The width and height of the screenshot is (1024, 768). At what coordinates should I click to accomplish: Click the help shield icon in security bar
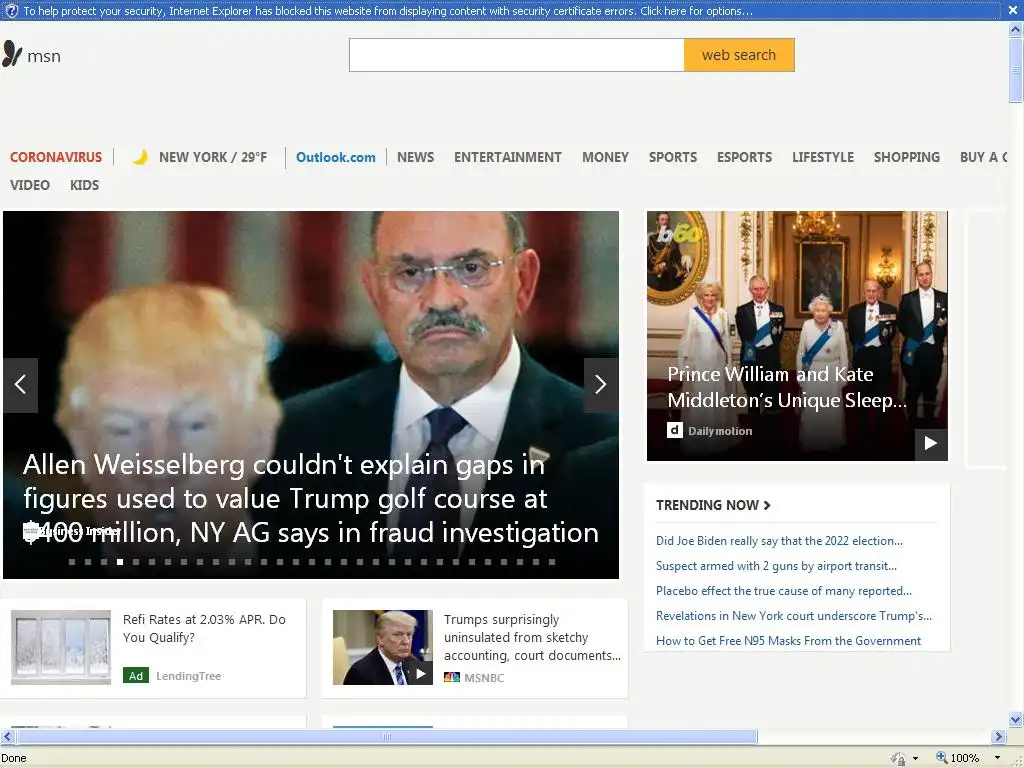coord(10,10)
